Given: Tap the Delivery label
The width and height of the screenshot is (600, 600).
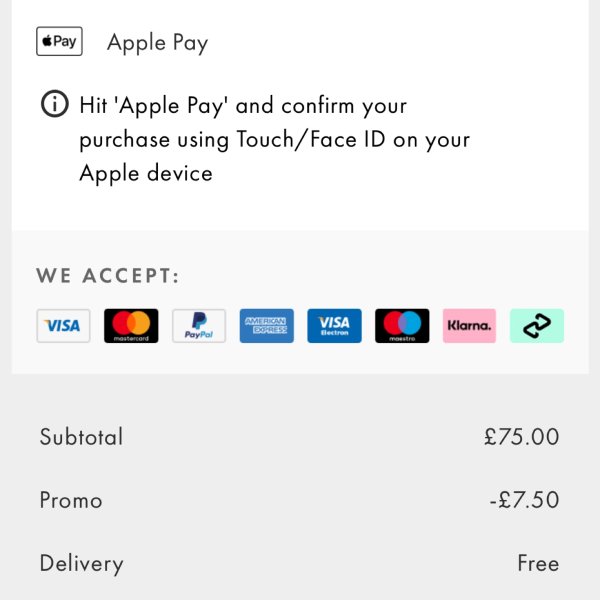Looking at the screenshot, I should [81, 563].
